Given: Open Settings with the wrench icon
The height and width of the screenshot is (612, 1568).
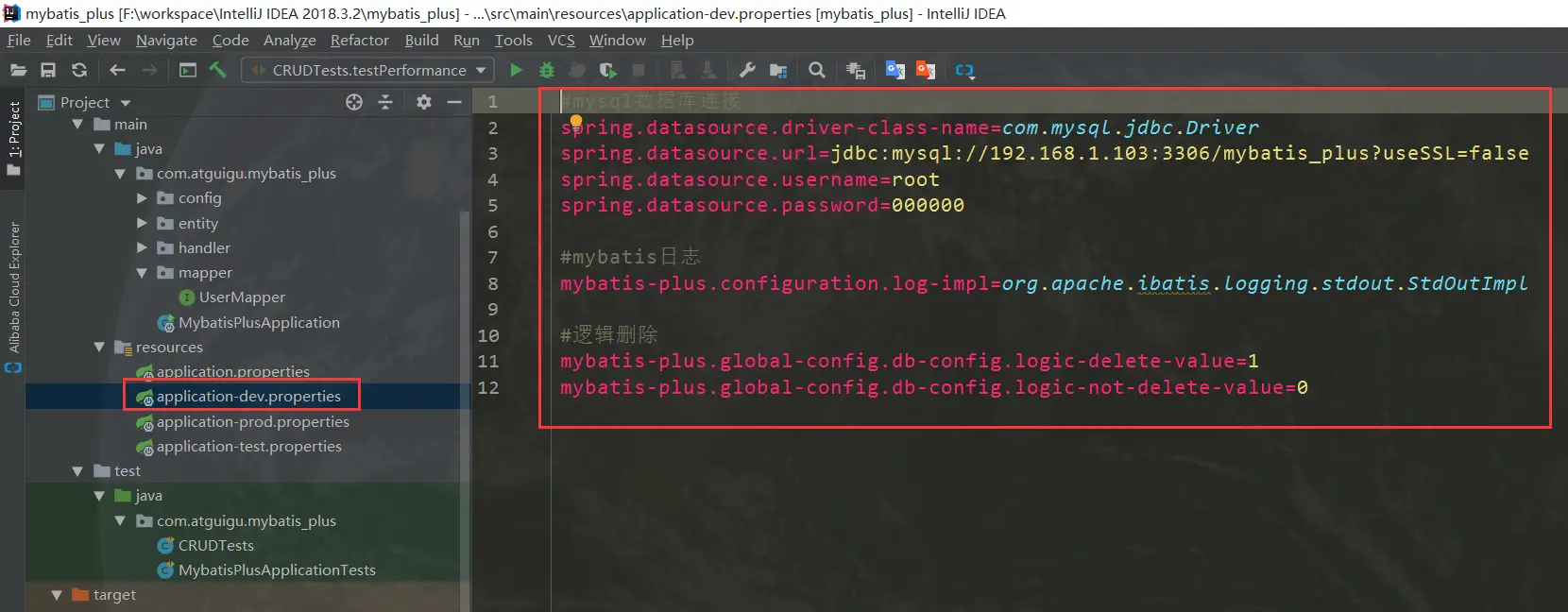Looking at the screenshot, I should [746, 70].
